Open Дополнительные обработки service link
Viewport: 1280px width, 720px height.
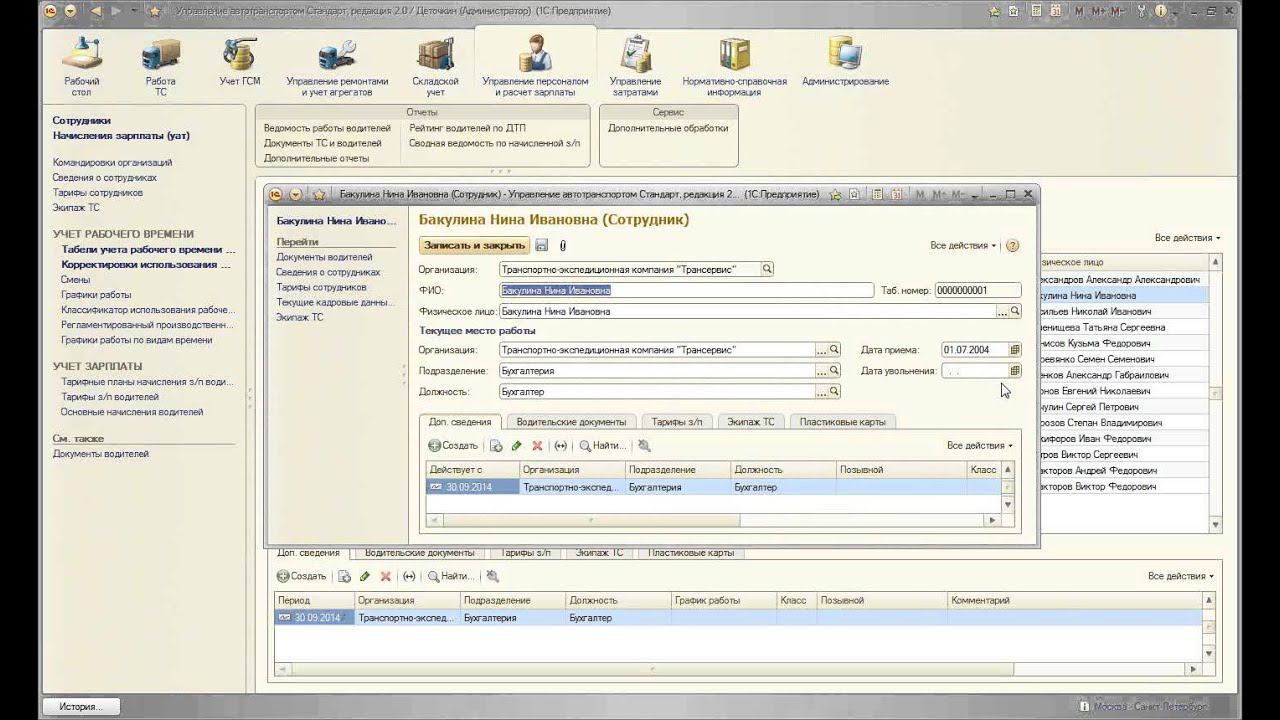668,128
